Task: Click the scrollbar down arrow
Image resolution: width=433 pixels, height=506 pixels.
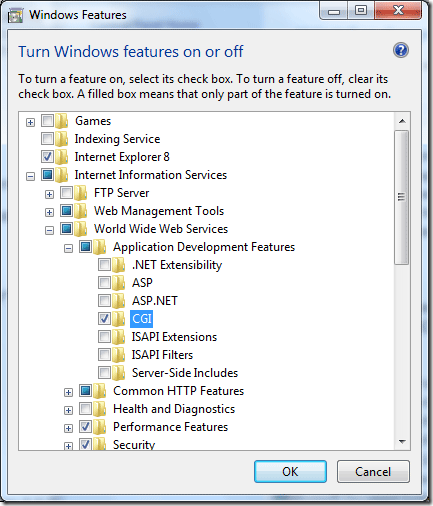Action: pyautogui.click(x=402, y=442)
